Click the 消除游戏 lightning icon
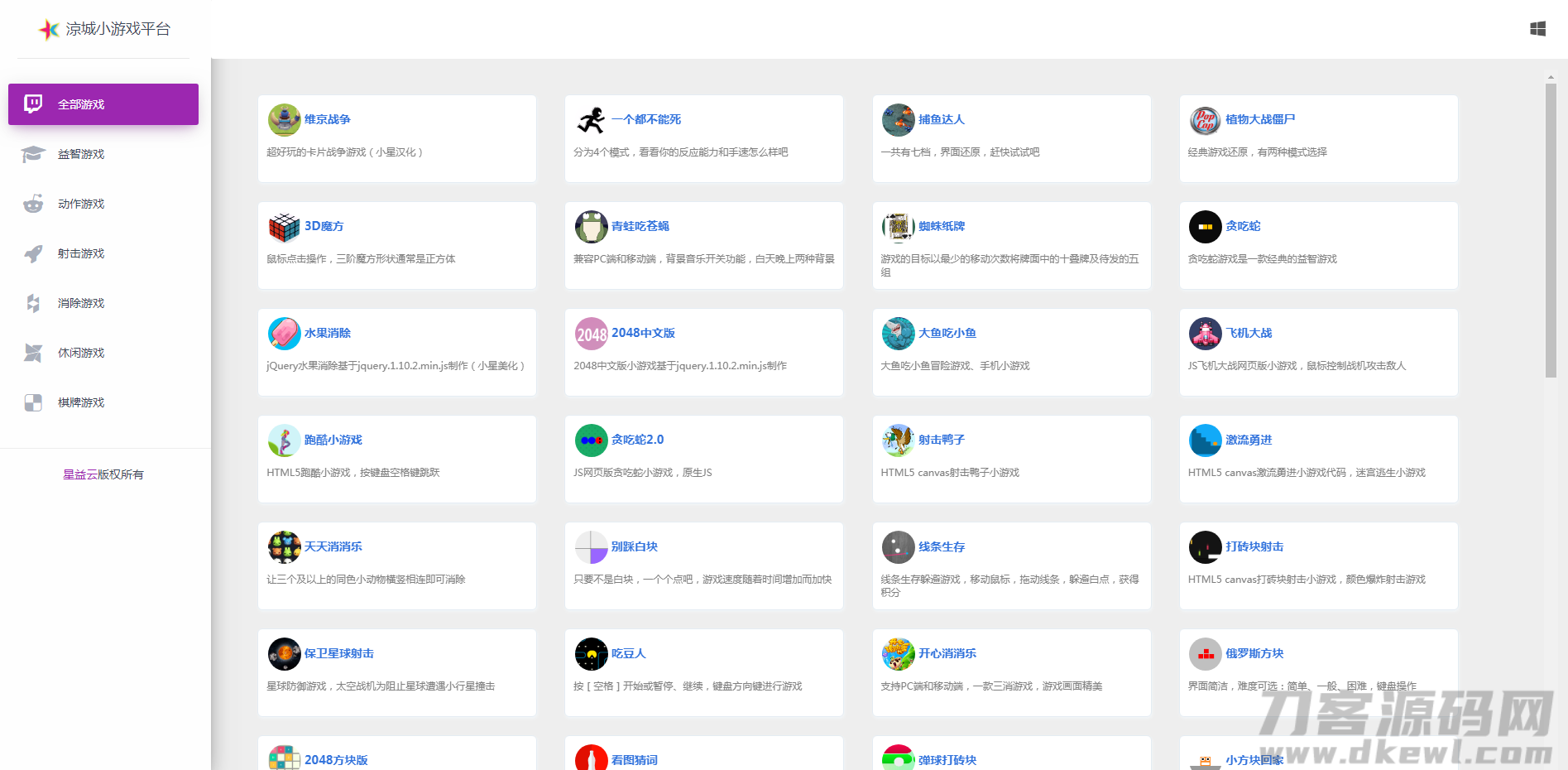 [x=32, y=303]
